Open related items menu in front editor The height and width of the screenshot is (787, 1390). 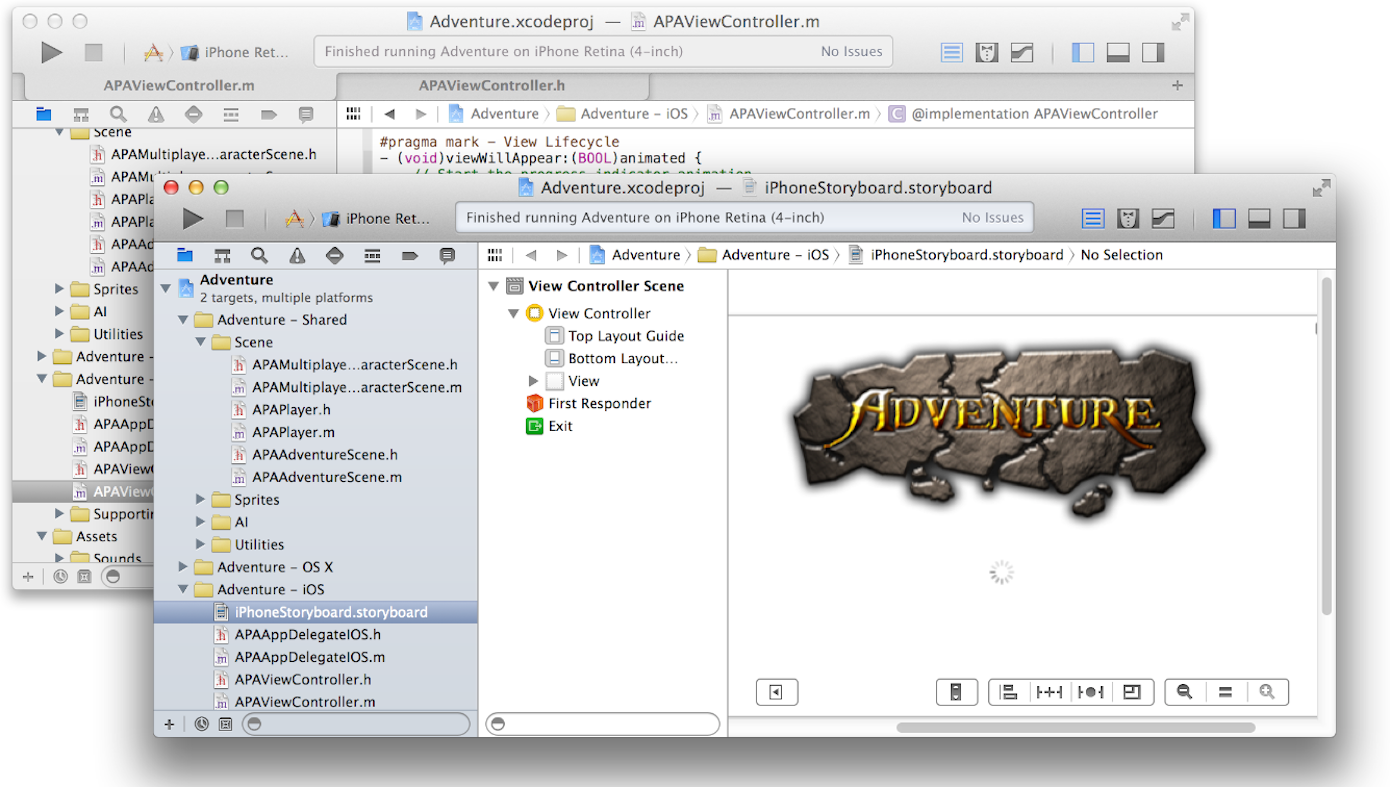coord(495,255)
